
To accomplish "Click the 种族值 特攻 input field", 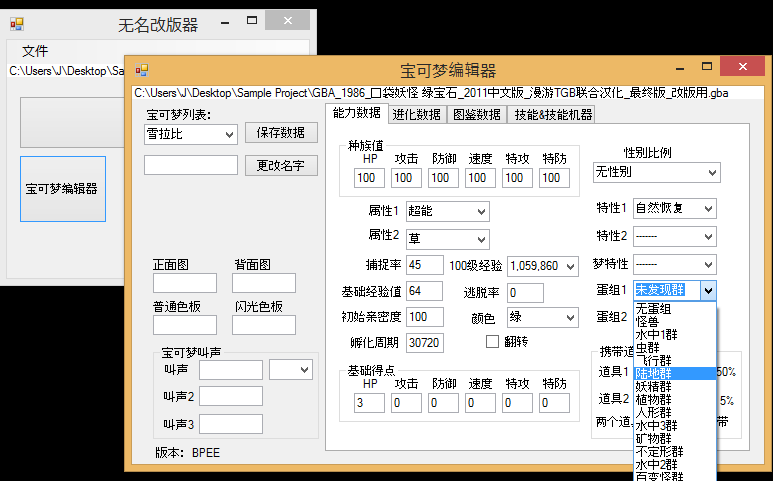I will click(x=517, y=178).
